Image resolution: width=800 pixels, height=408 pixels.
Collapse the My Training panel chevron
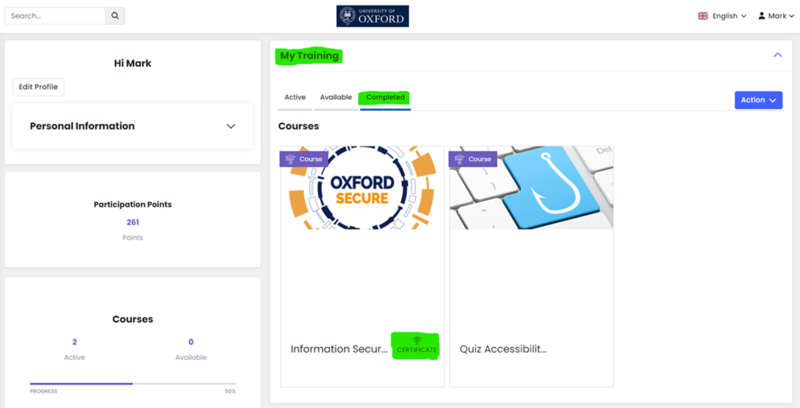778,55
